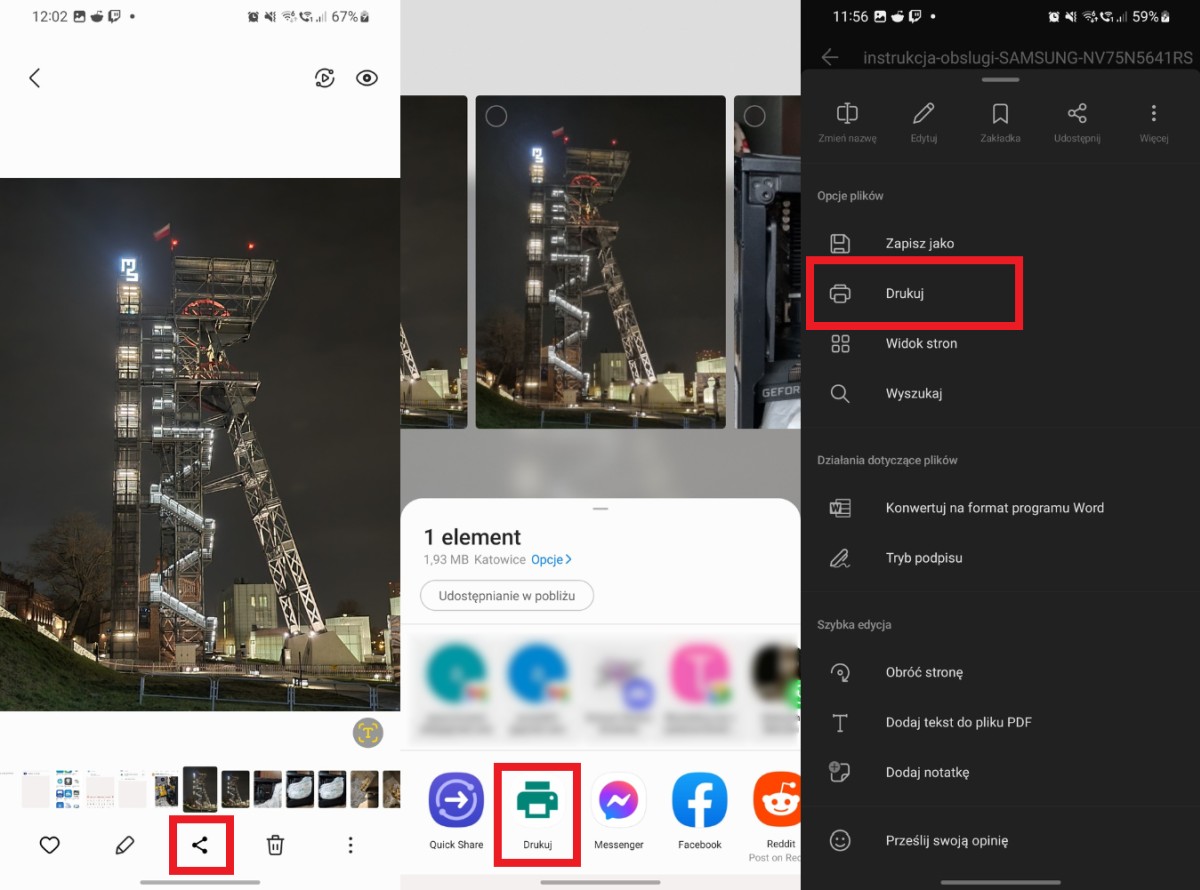Select the center tower photo circle checkbox

(x=496, y=117)
